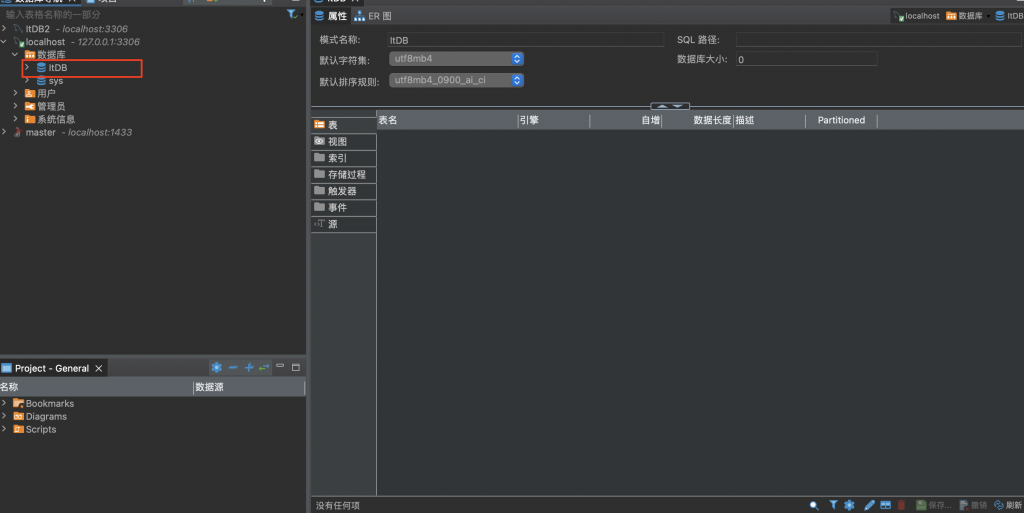1024x513 pixels.
Task: Sort by the Partitioned column header
Action: (x=841, y=120)
